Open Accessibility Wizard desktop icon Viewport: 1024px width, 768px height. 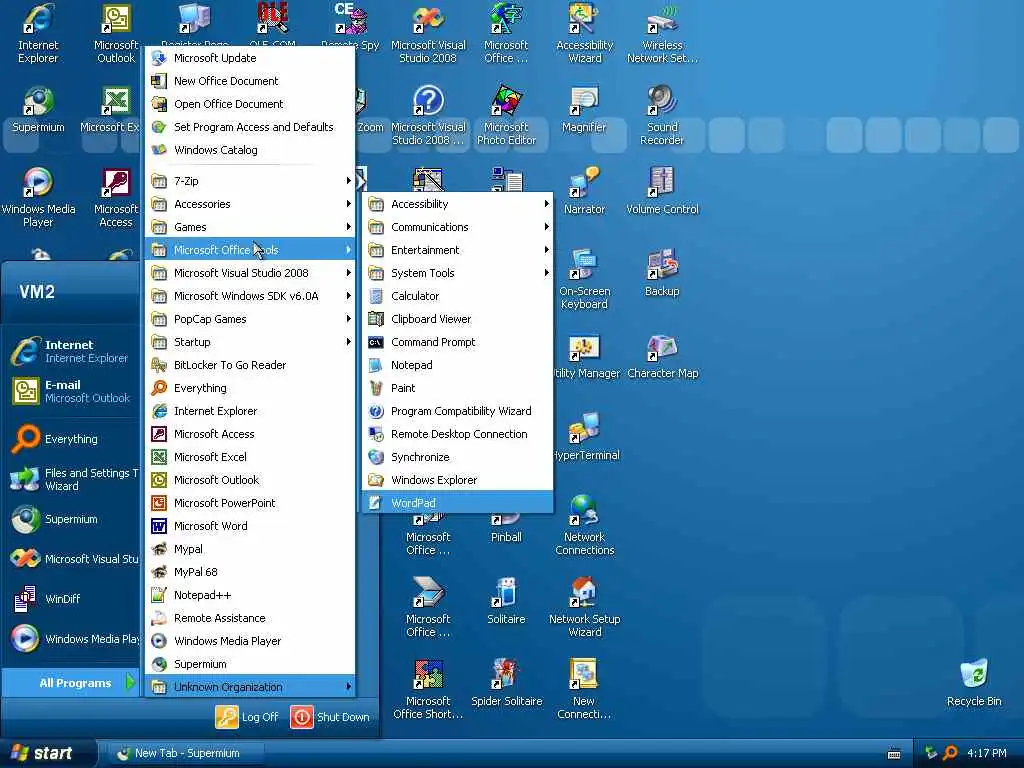click(x=584, y=33)
